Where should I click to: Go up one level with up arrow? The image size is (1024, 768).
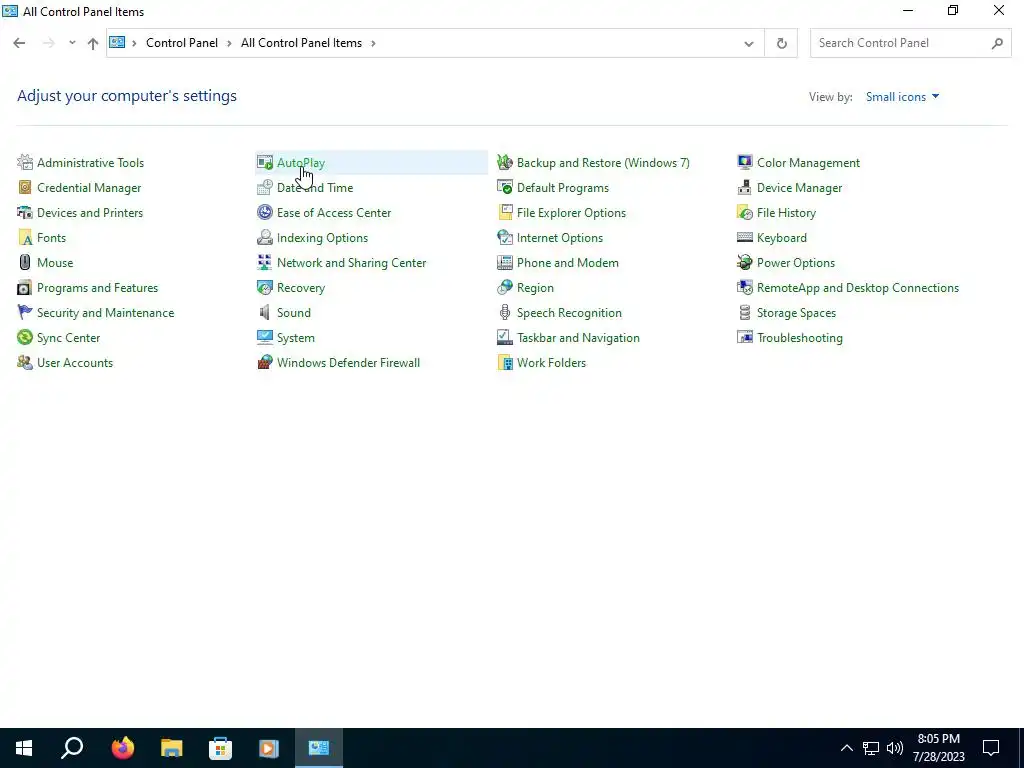pos(93,43)
